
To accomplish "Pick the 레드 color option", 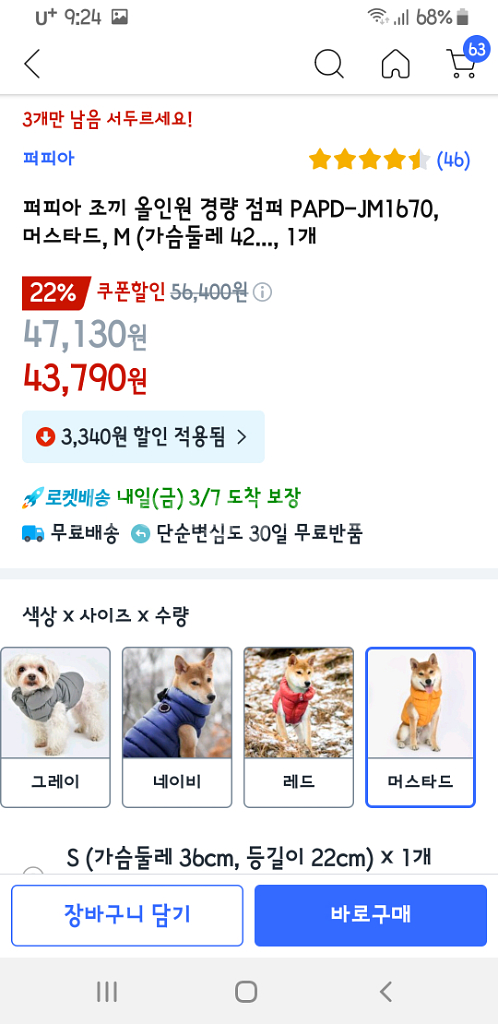I will (x=298, y=727).
